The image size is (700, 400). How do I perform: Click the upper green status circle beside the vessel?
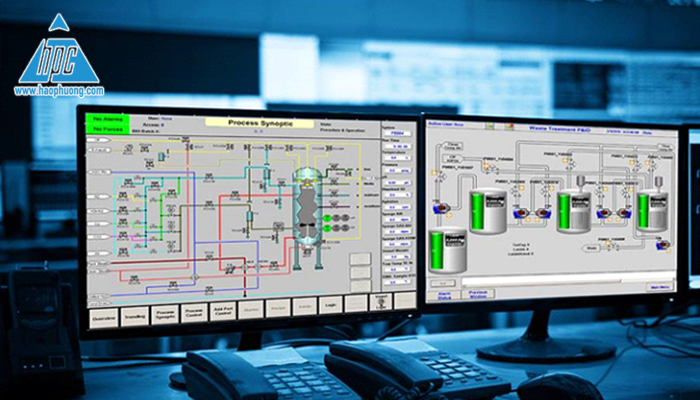point(327,218)
